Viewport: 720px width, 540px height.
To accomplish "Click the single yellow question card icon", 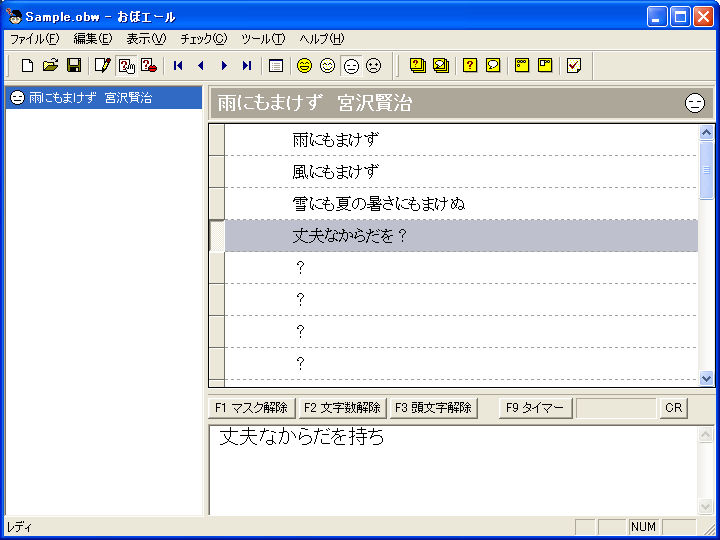I will pyautogui.click(x=470, y=66).
